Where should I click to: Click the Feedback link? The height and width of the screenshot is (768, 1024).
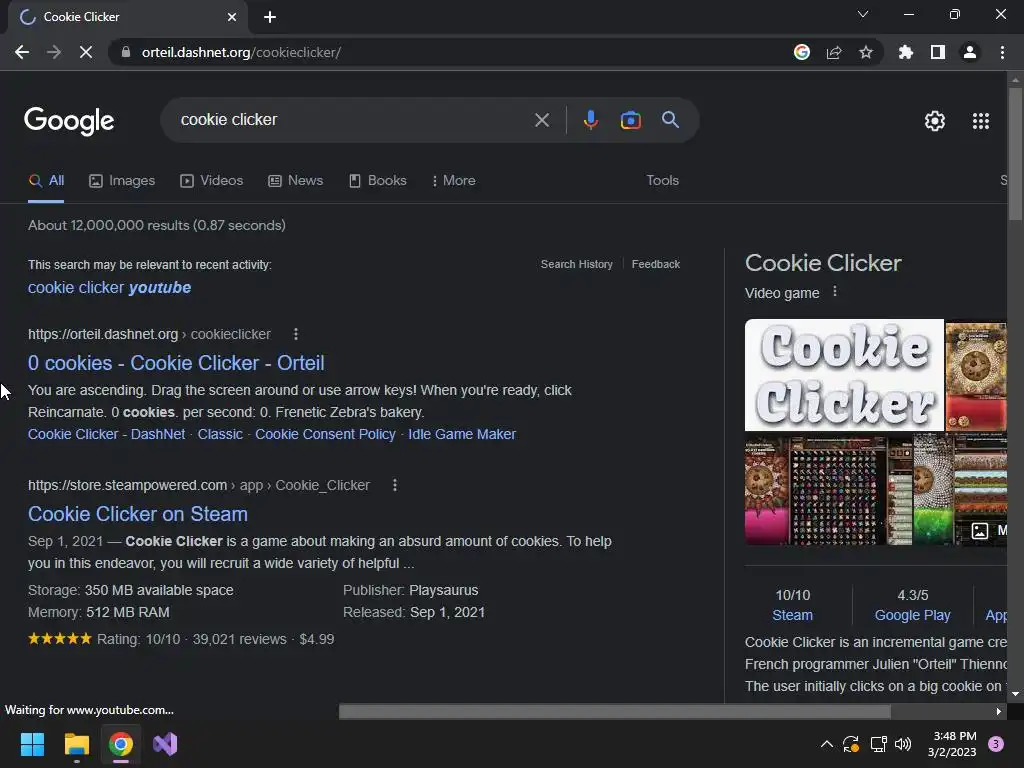pyautogui.click(x=656, y=264)
